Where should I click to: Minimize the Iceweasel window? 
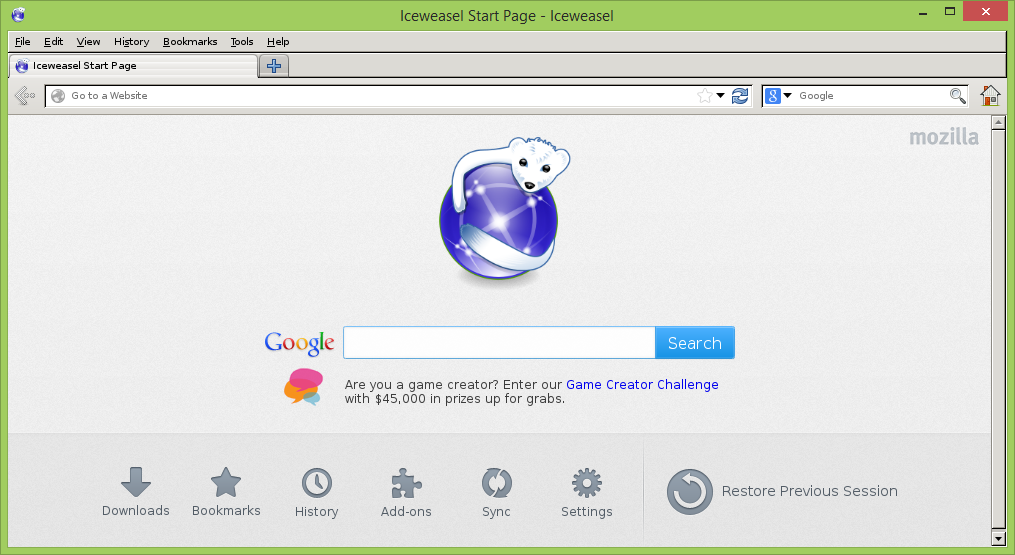tap(923, 12)
